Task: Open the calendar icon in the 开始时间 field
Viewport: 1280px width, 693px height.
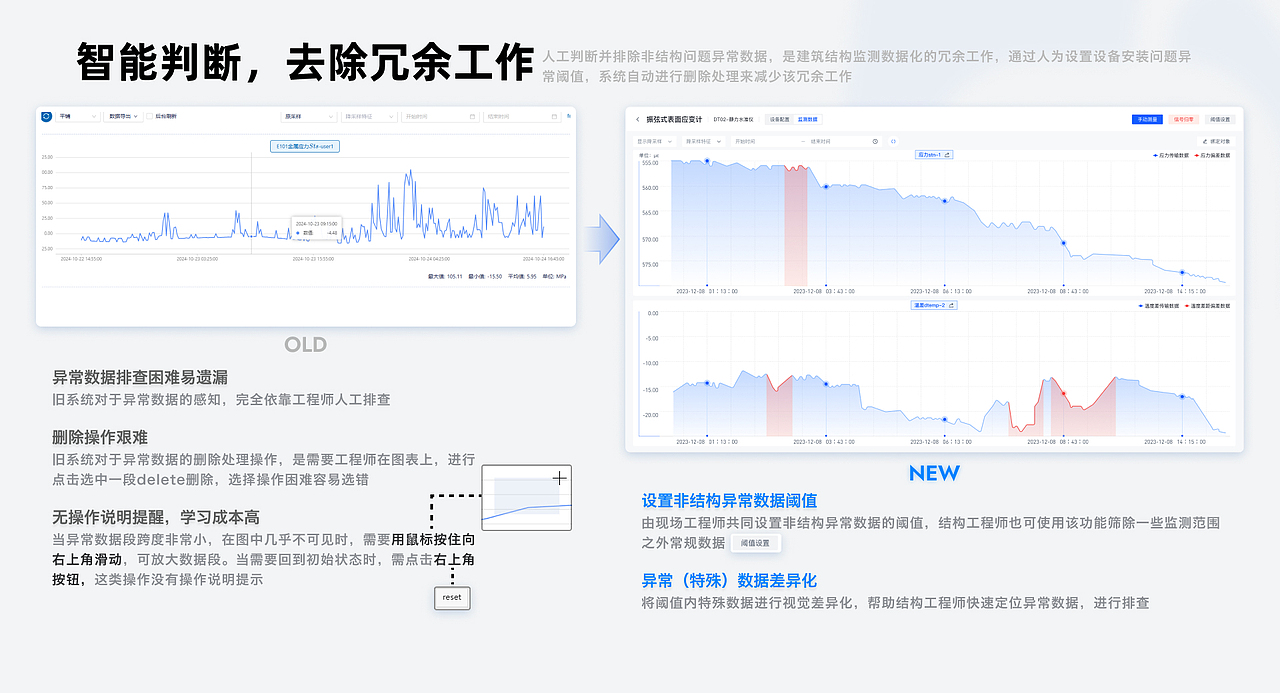Action: tap(473, 116)
